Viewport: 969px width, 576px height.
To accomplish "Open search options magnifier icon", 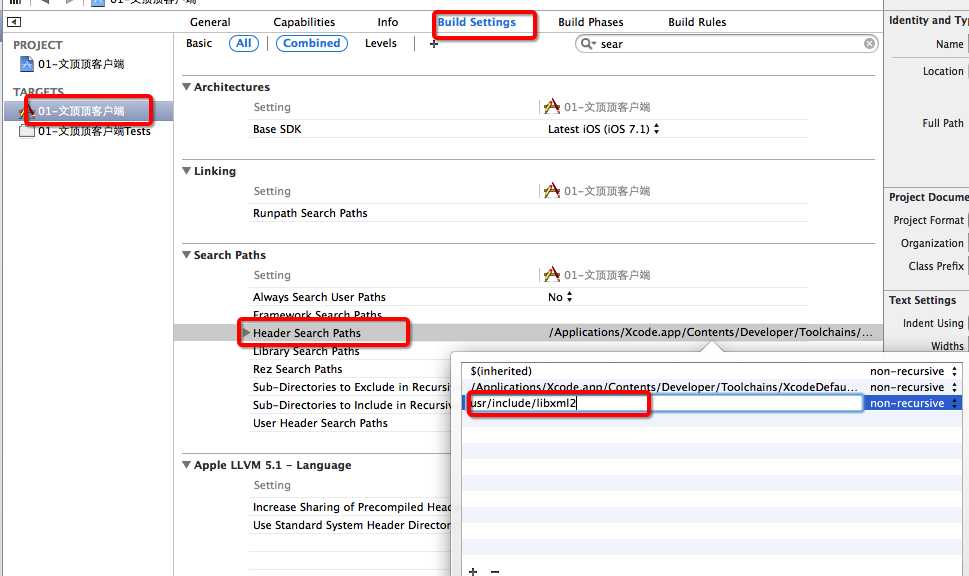I will (x=587, y=43).
